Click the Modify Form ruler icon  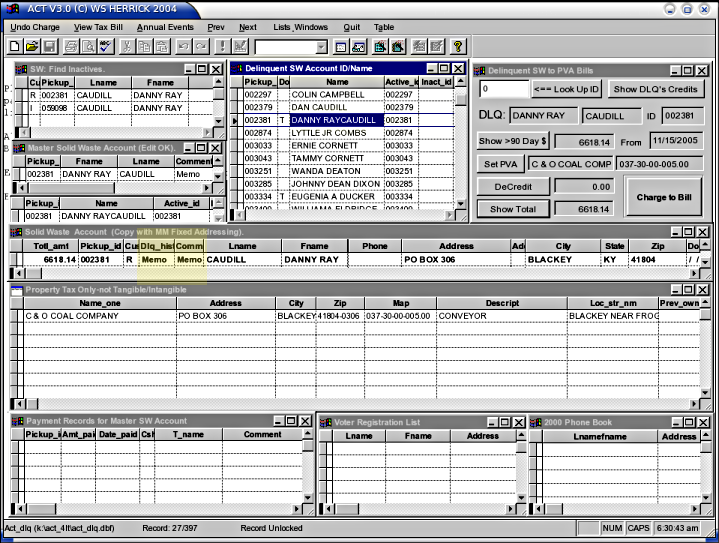[240, 46]
